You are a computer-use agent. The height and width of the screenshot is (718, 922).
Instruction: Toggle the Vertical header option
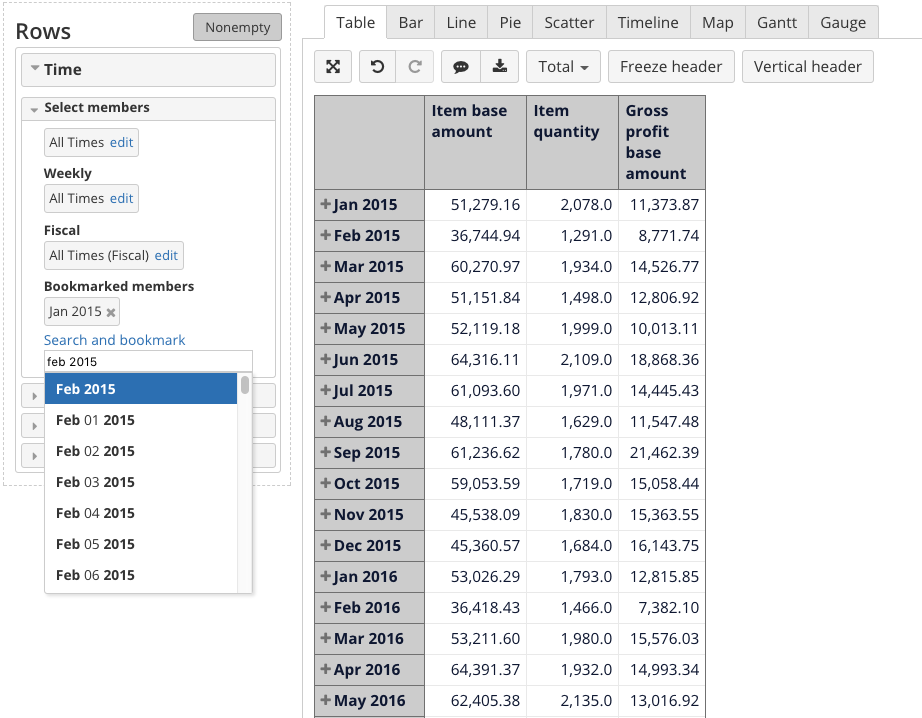click(807, 67)
